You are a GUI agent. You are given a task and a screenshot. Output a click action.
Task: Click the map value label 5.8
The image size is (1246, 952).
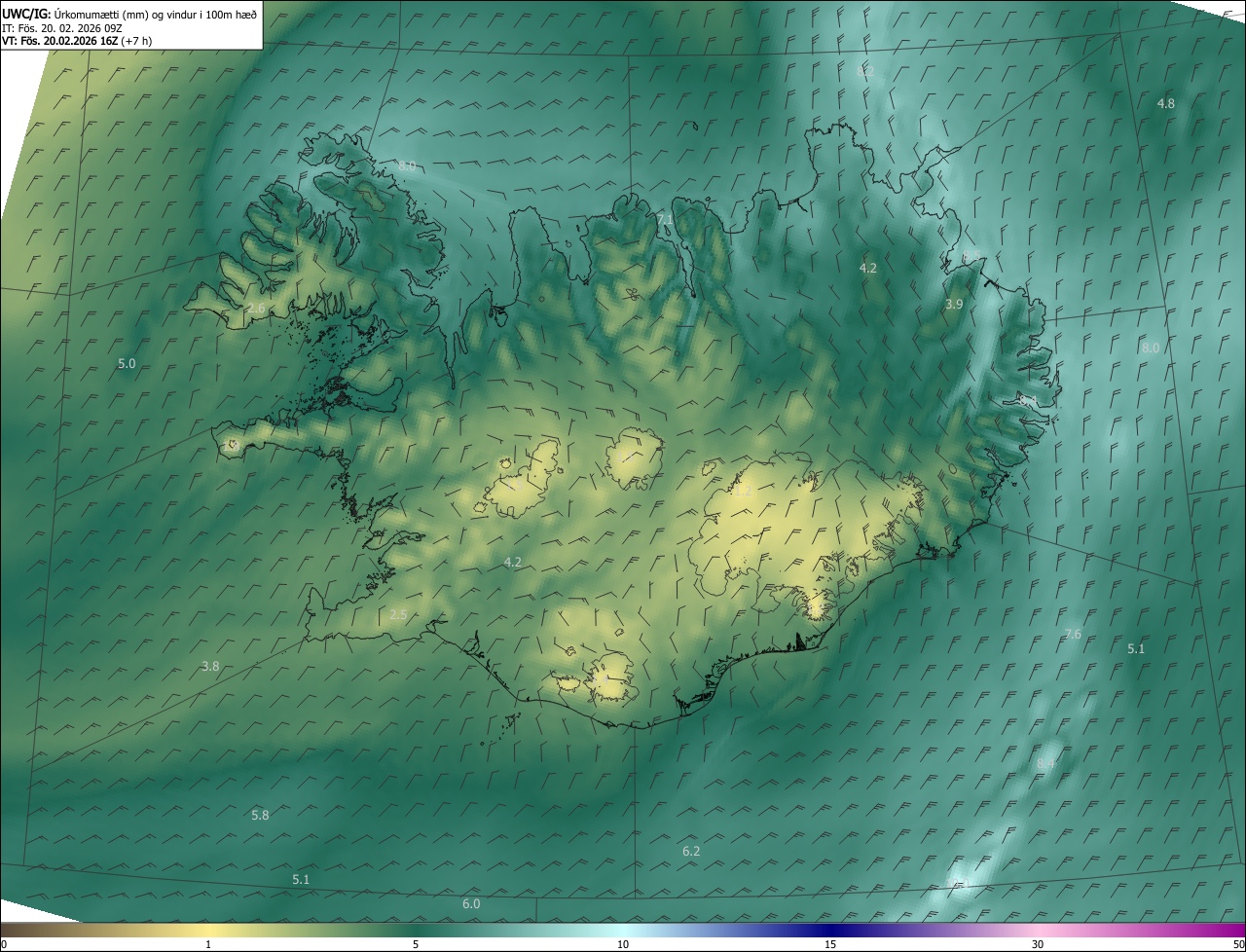point(260,815)
